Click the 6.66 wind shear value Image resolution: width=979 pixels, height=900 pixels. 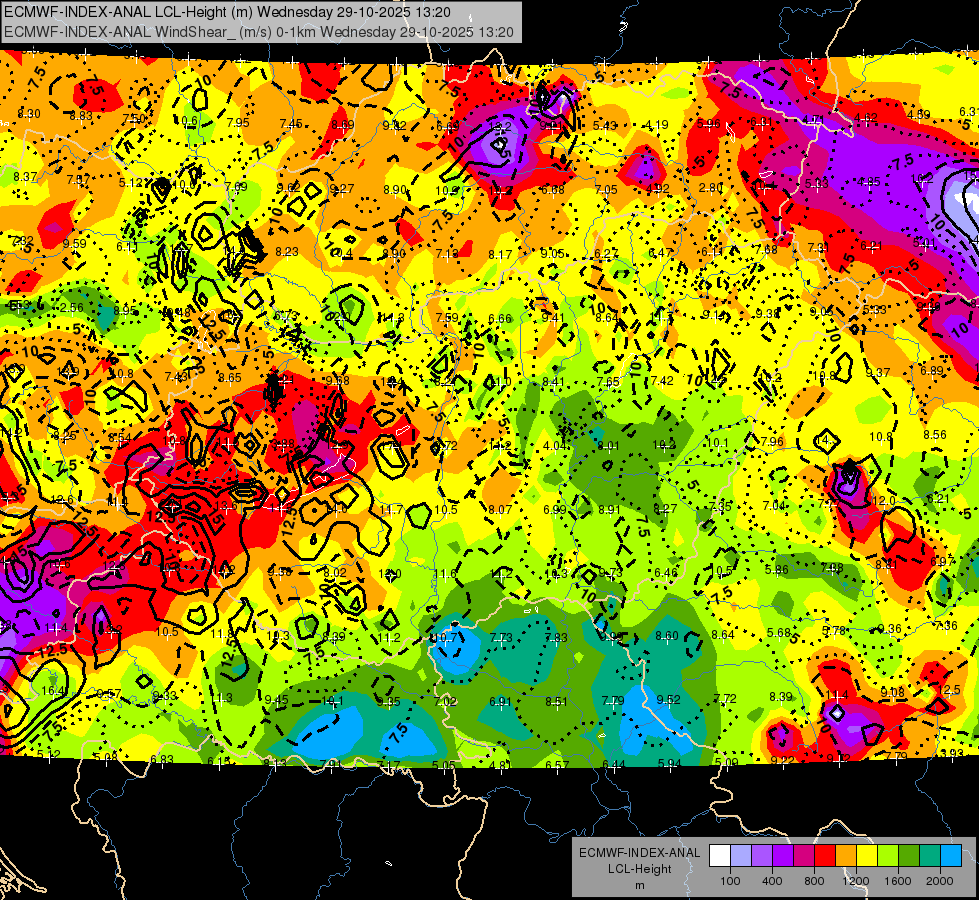(x=500, y=319)
